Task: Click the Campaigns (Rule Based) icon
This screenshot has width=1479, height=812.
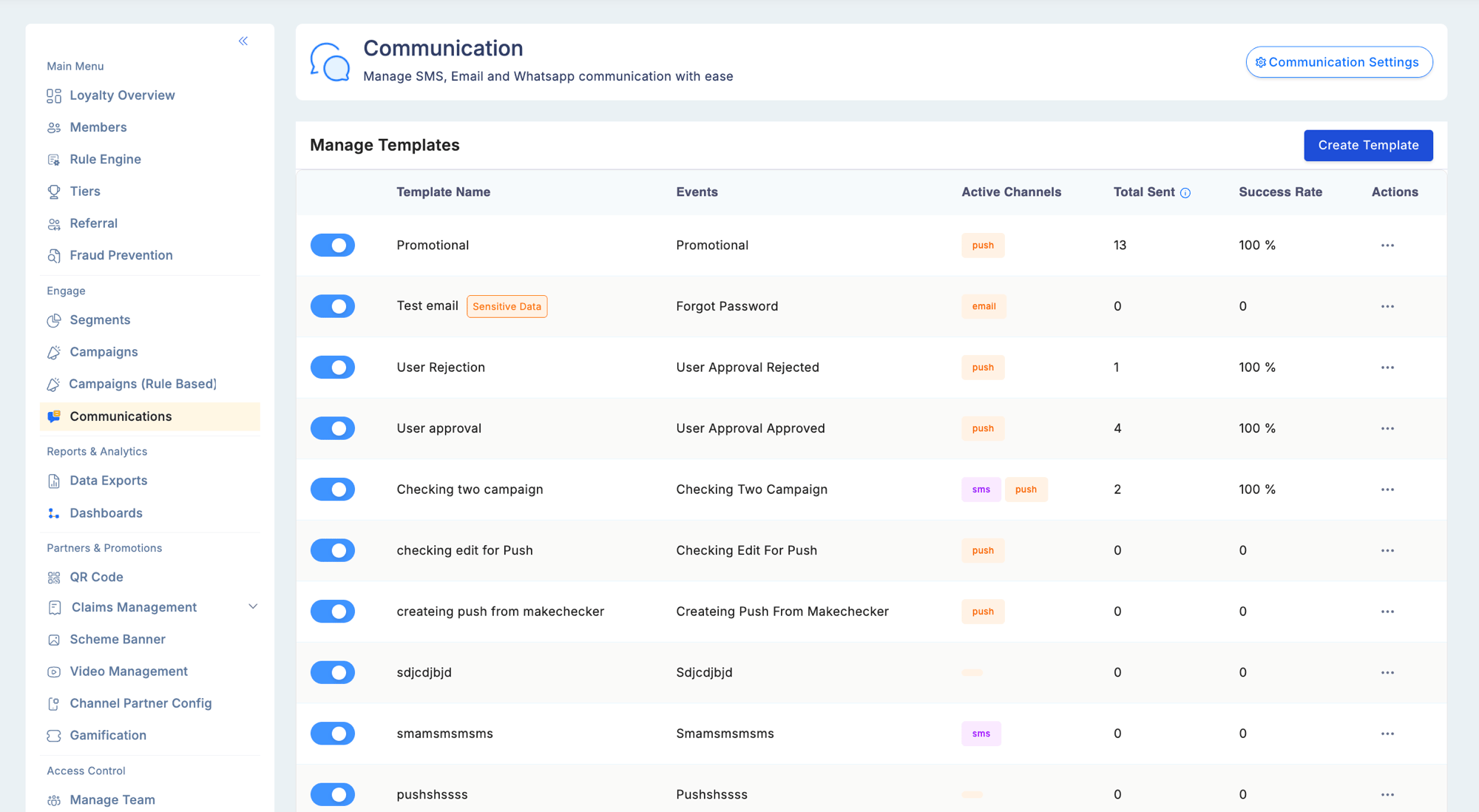Action: point(54,384)
